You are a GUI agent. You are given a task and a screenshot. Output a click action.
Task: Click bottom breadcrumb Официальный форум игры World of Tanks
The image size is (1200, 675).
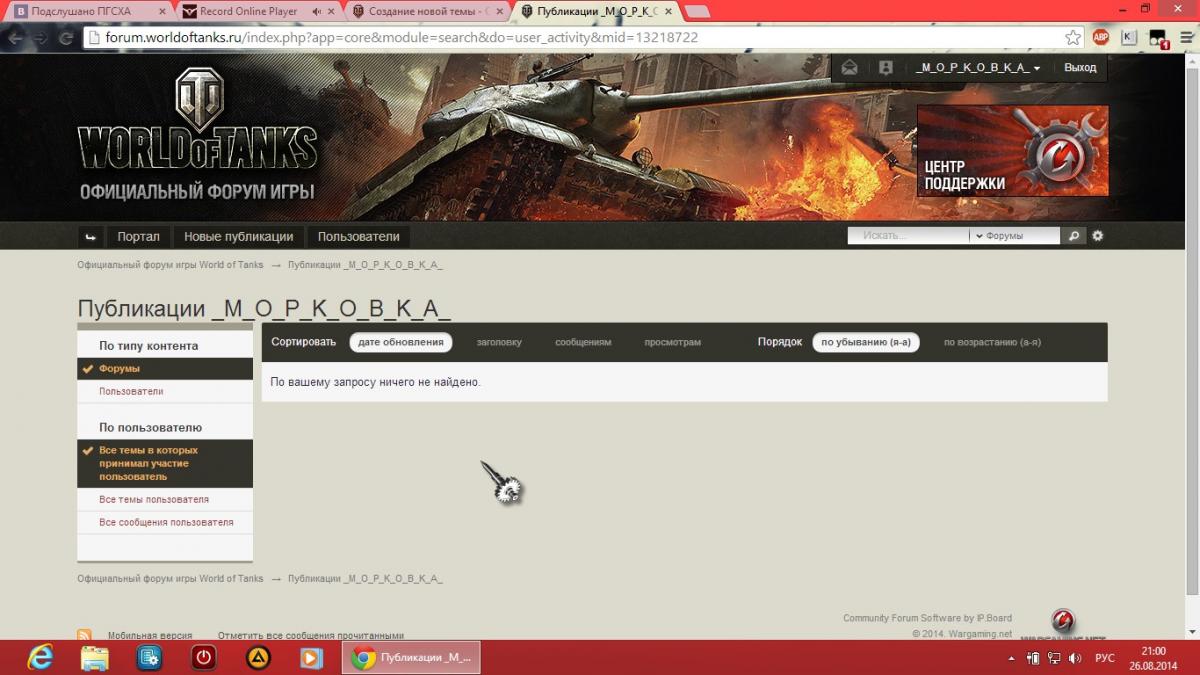click(x=171, y=579)
